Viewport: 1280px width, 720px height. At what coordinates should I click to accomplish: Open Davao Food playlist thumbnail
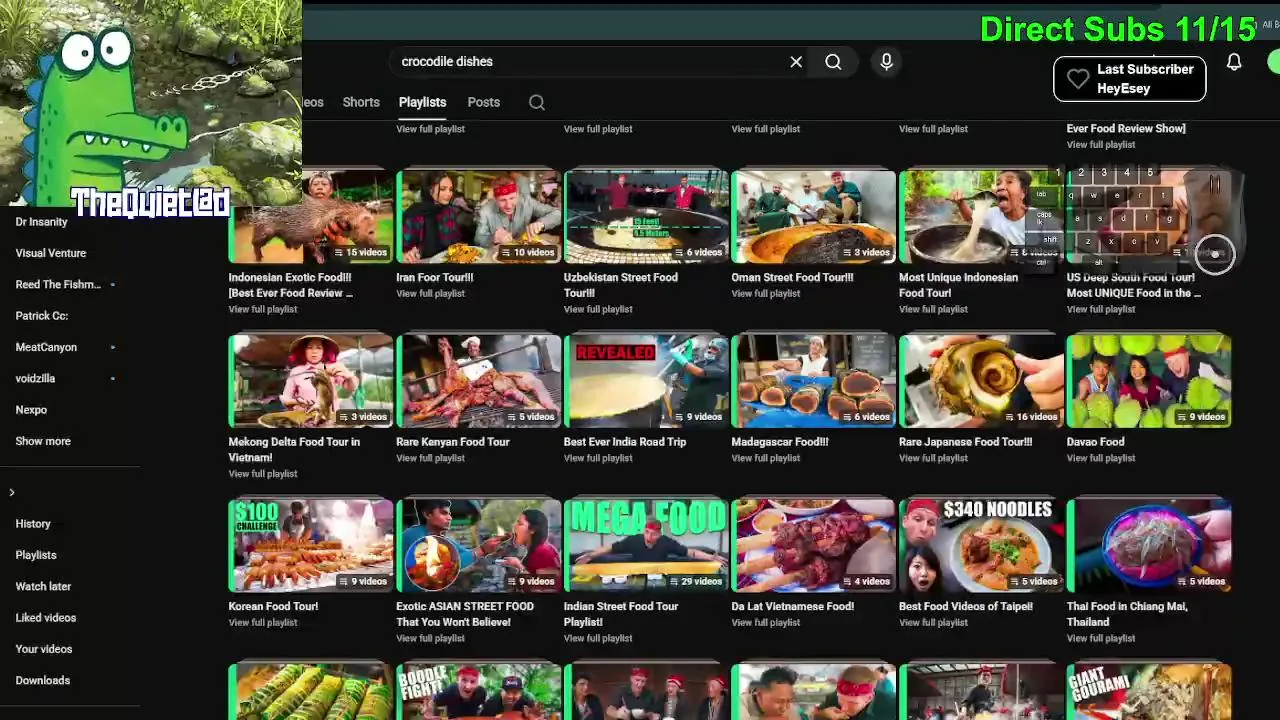(x=1149, y=381)
